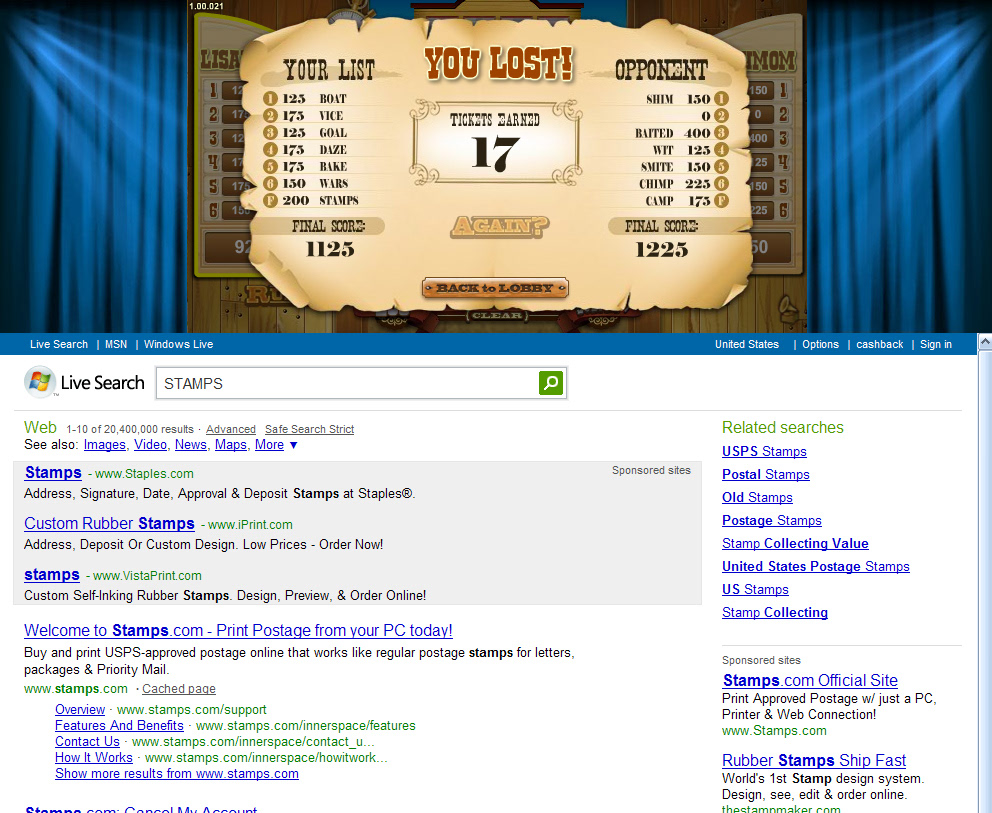Open stamps VistaPrint sponsored link
Image resolution: width=992 pixels, height=813 pixels.
coord(52,574)
